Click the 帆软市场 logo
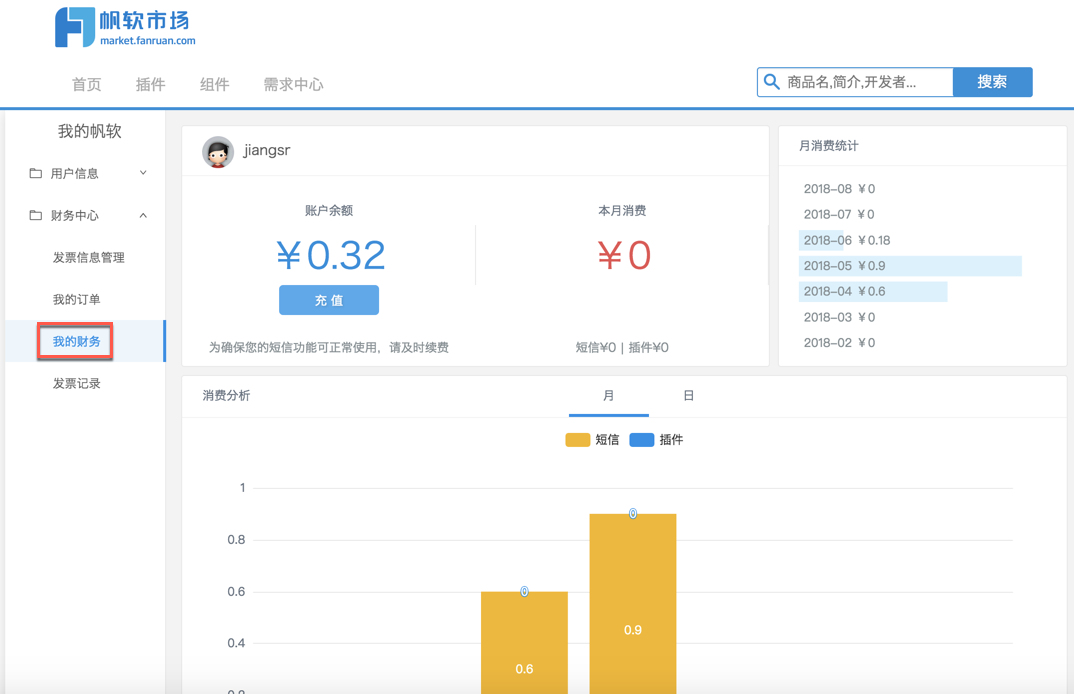Image resolution: width=1074 pixels, height=694 pixels. point(125,27)
